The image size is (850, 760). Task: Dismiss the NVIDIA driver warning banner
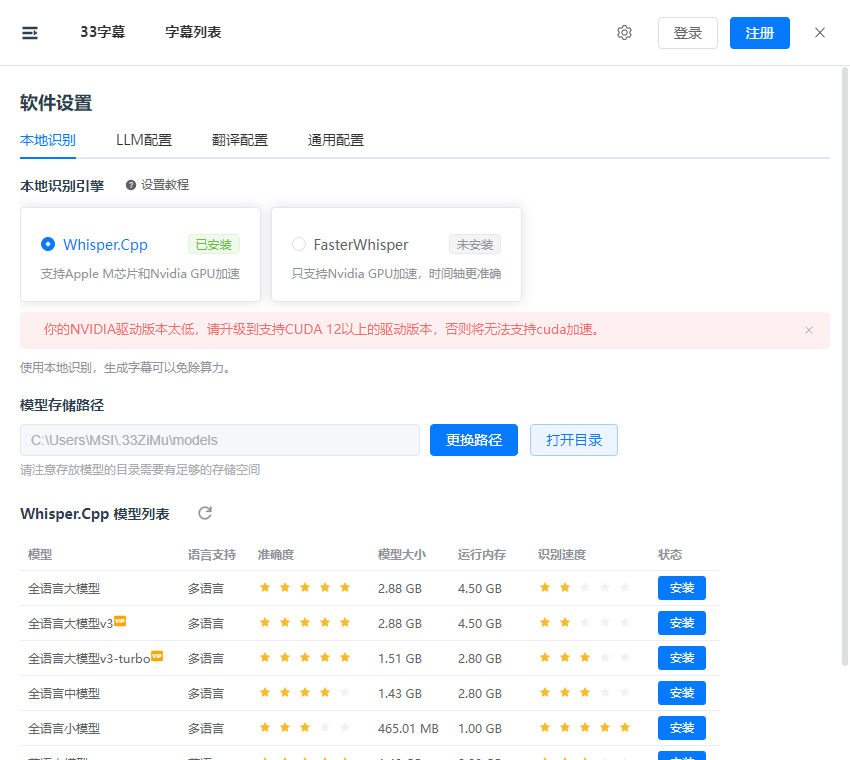click(x=809, y=330)
